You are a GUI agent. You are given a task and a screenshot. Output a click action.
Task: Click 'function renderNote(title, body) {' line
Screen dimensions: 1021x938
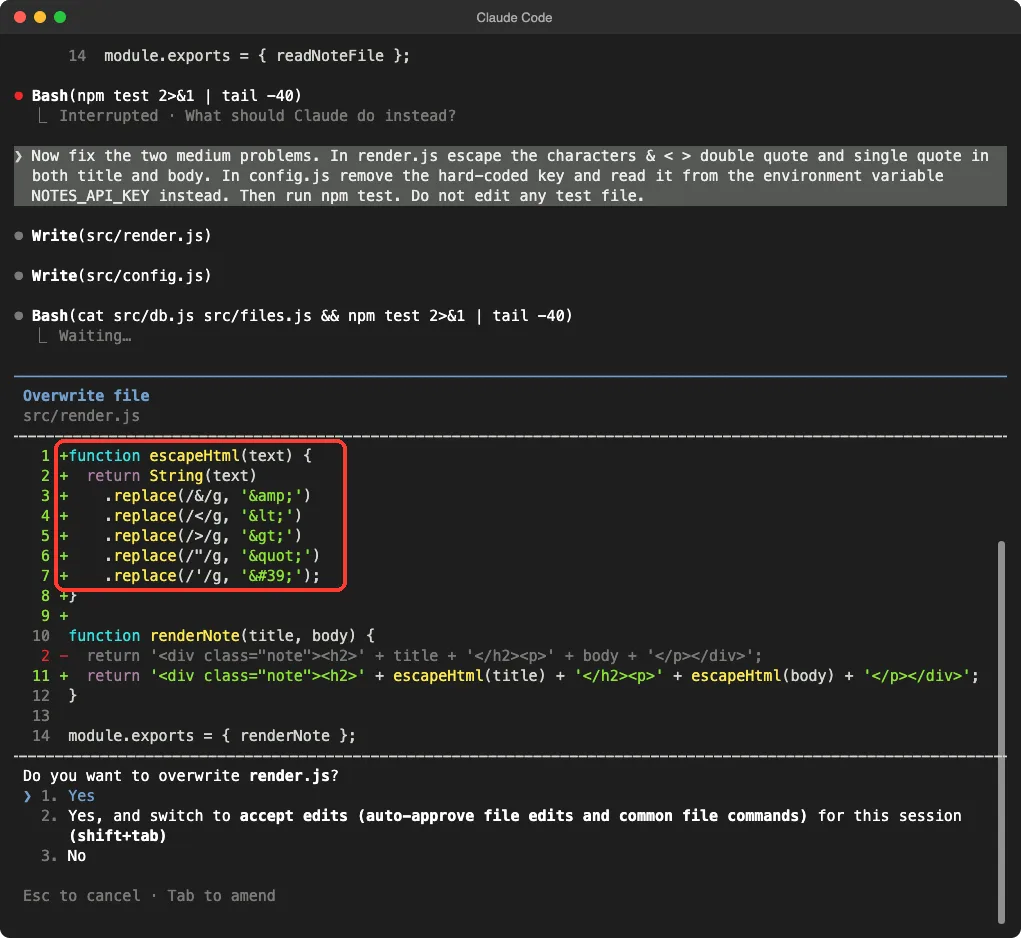[x=221, y=636]
